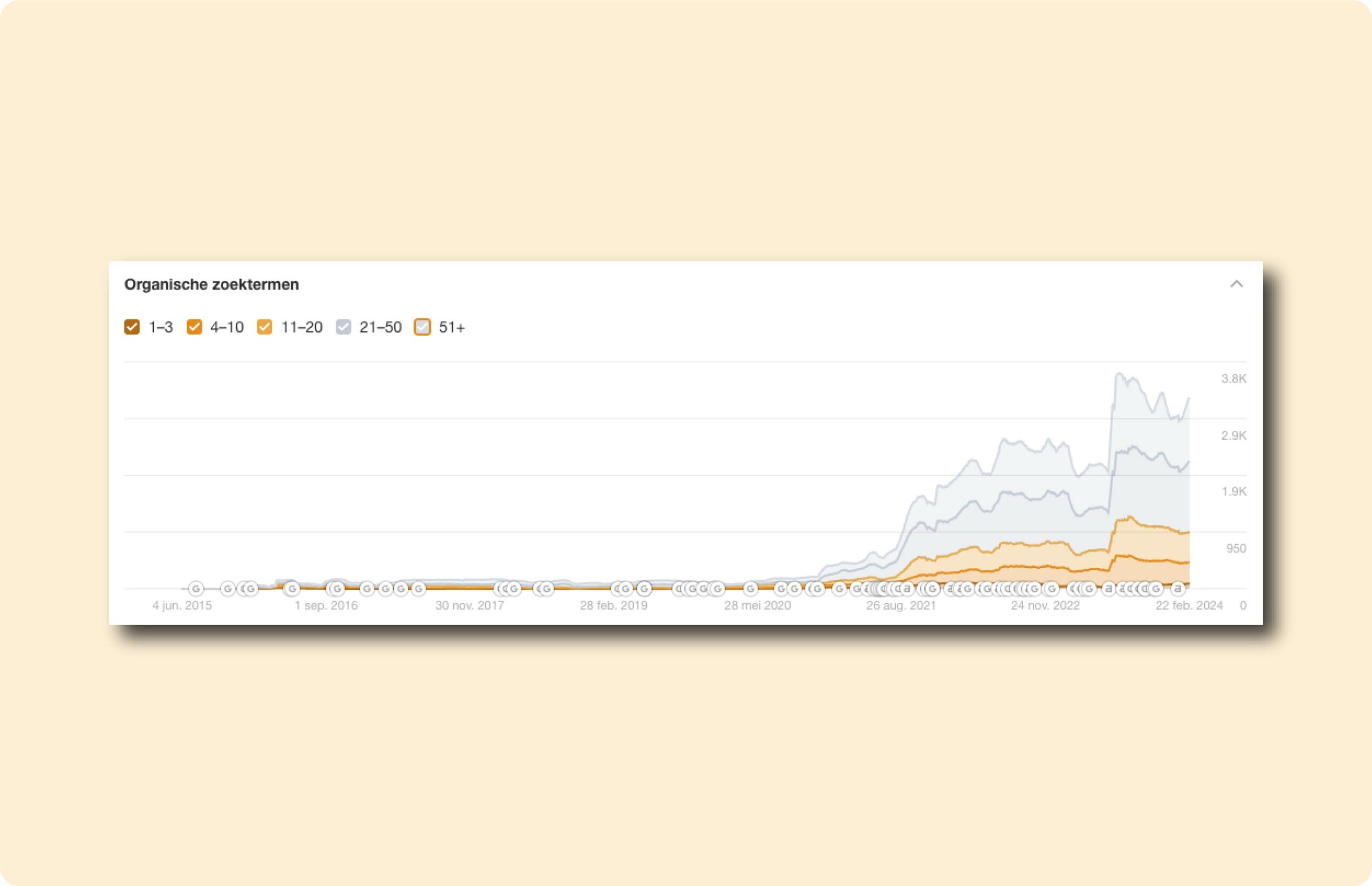Click the 950 axis value

pos(1236,549)
